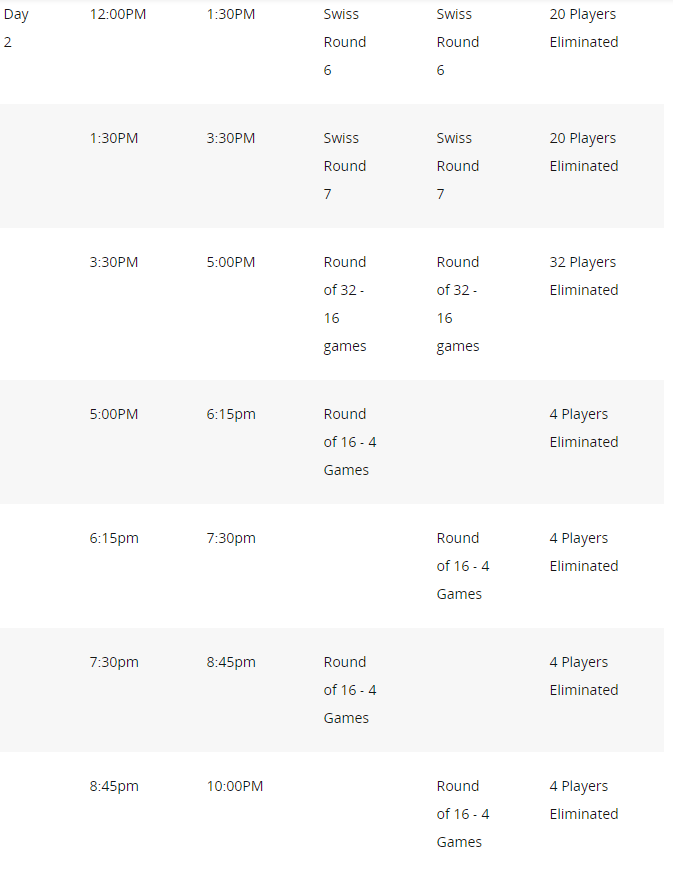The width and height of the screenshot is (673, 870).
Task: Click the 6:15pm end time cell
Action: coord(231,414)
